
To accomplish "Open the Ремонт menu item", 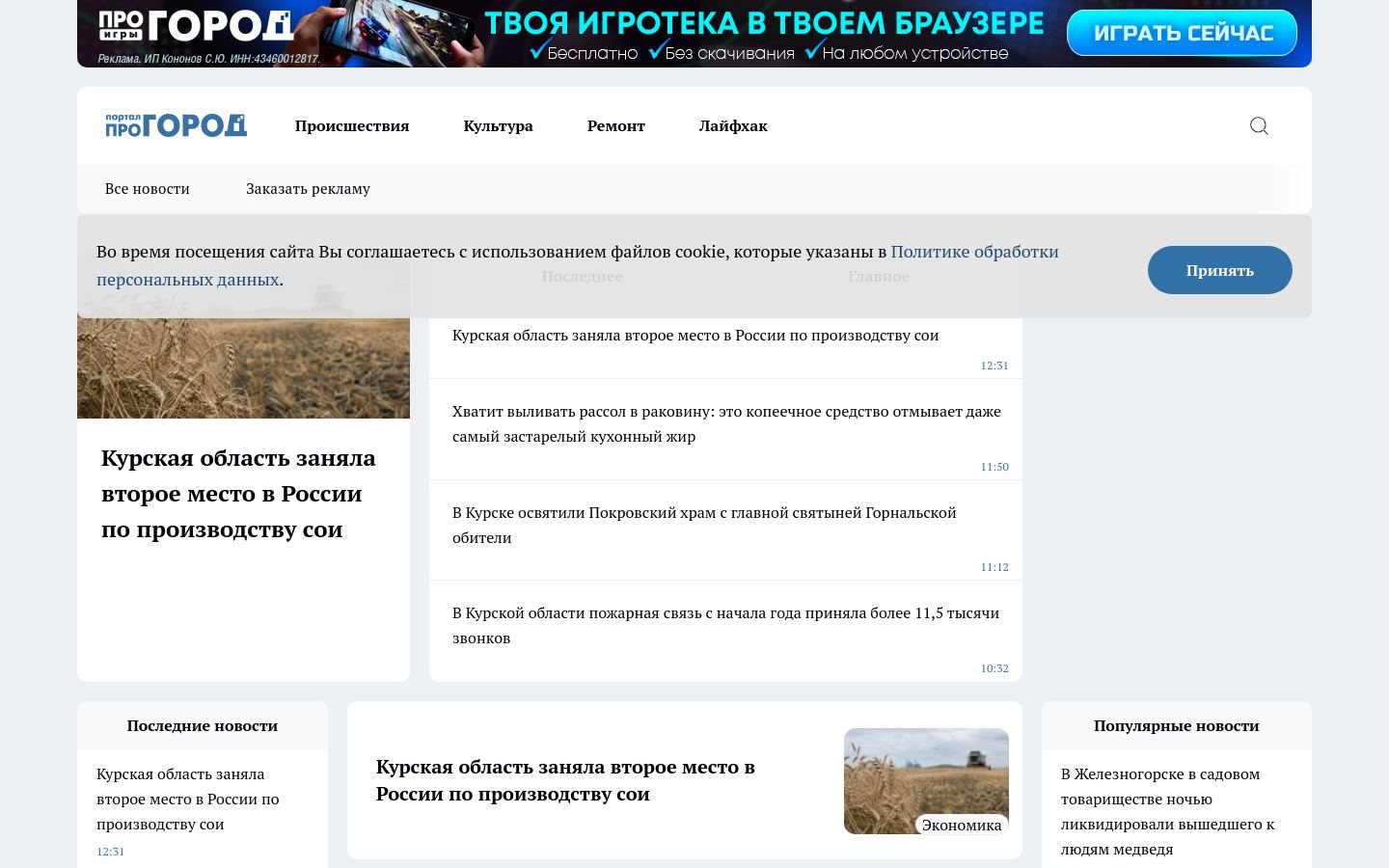I will pyautogui.click(x=616, y=125).
